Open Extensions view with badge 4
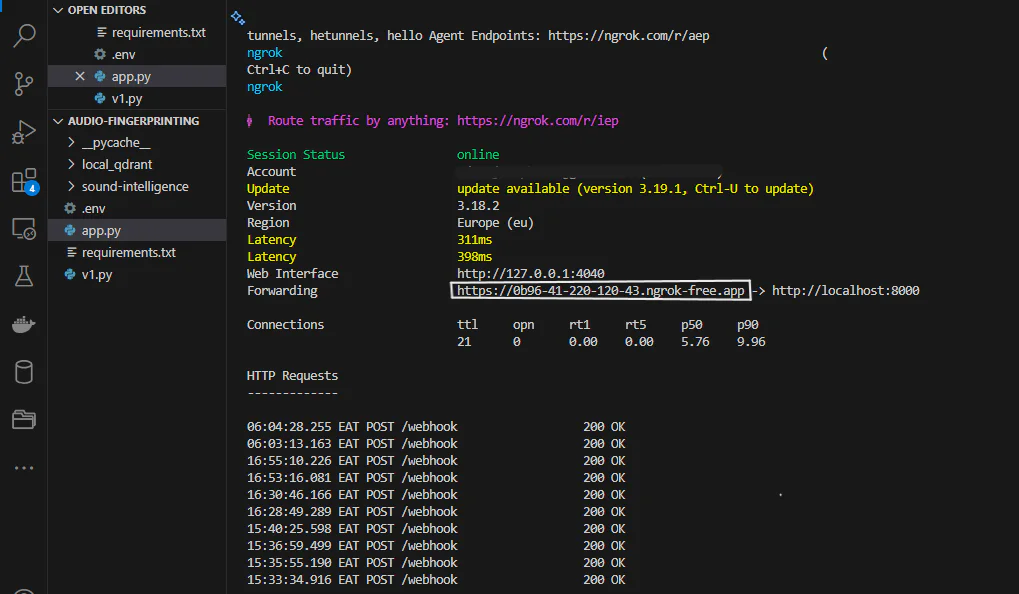Screen dimensions: 1019x594 [x=25, y=181]
